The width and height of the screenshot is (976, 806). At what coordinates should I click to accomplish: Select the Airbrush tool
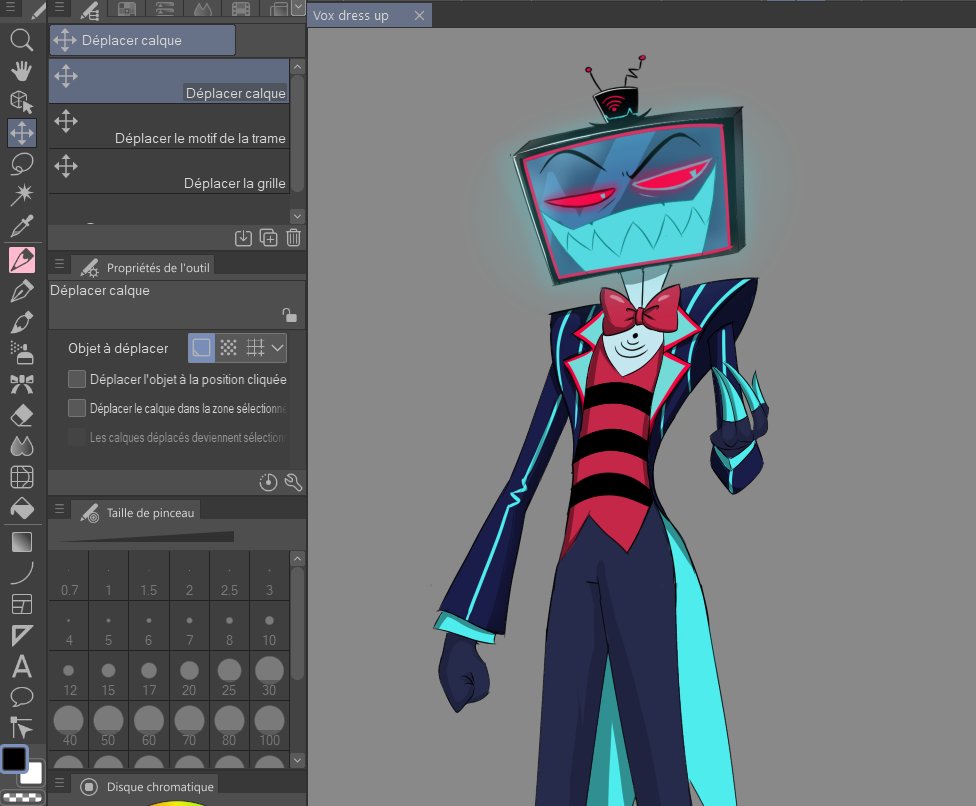[22, 353]
